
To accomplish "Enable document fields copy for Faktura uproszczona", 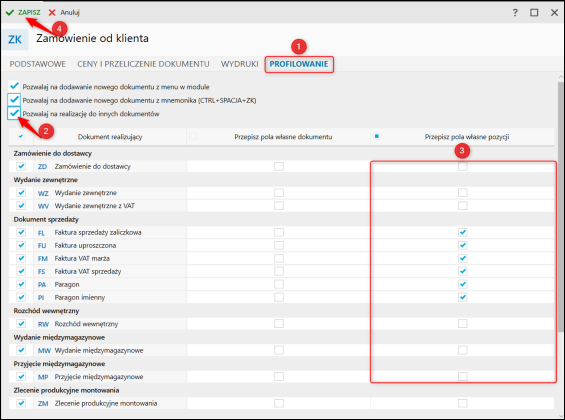I will tap(279, 245).
